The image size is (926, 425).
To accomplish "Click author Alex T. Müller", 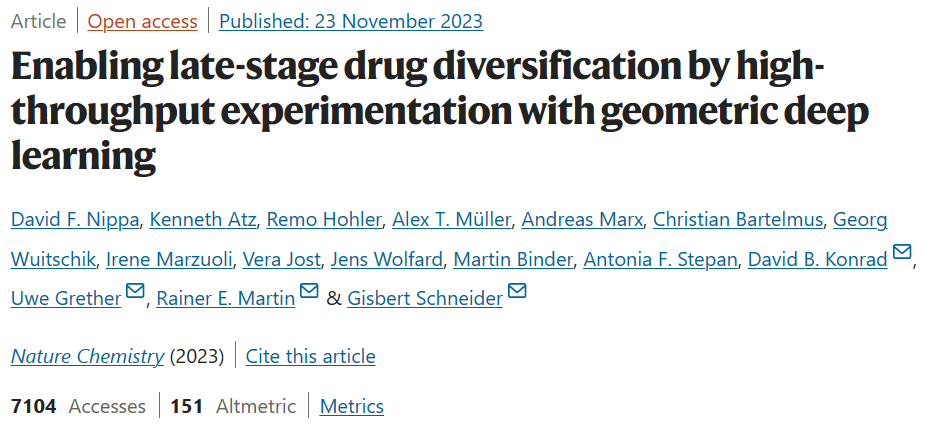I will pyautogui.click(x=450, y=220).
